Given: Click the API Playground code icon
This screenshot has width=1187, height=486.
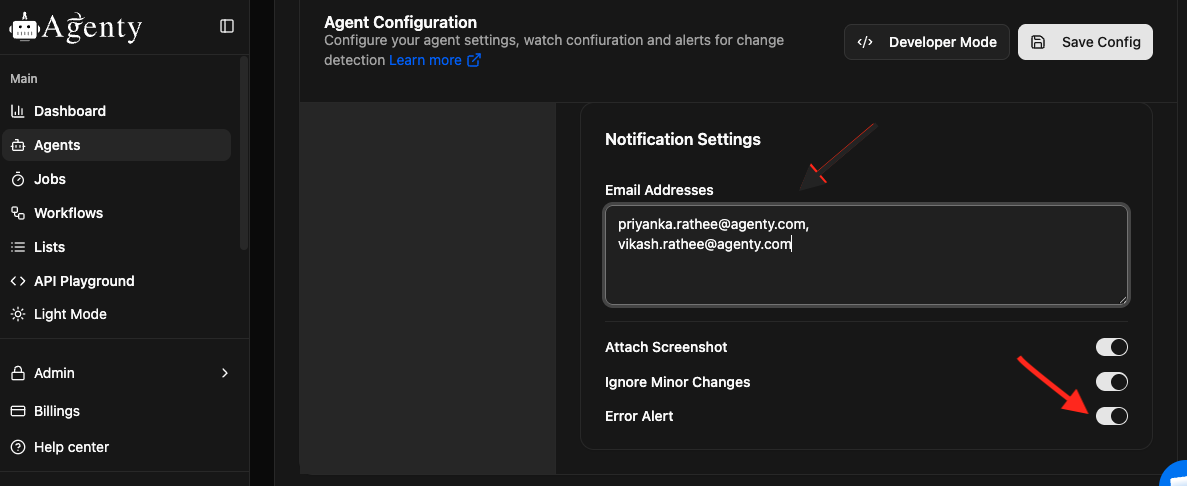Looking at the screenshot, I should pyautogui.click(x=17, y=281).
